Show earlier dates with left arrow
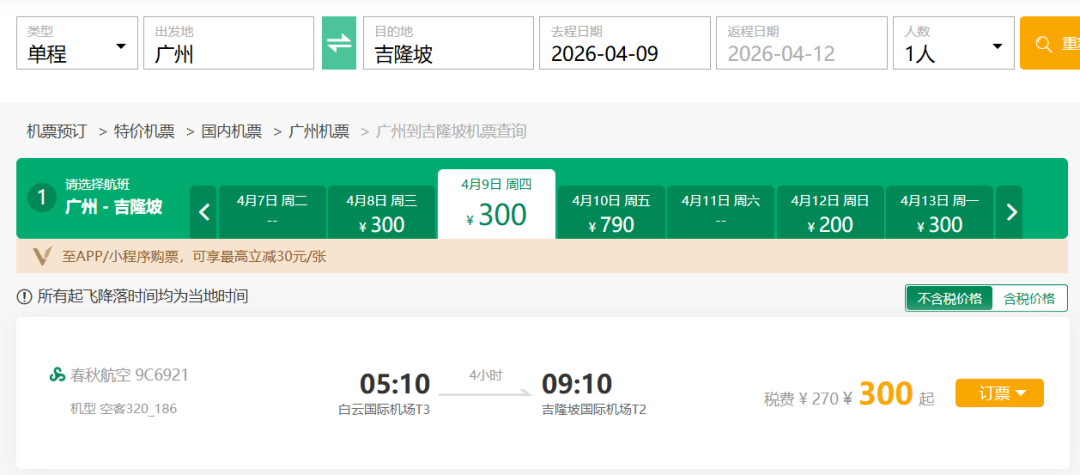1080x475 pixels. coord(204,212)
